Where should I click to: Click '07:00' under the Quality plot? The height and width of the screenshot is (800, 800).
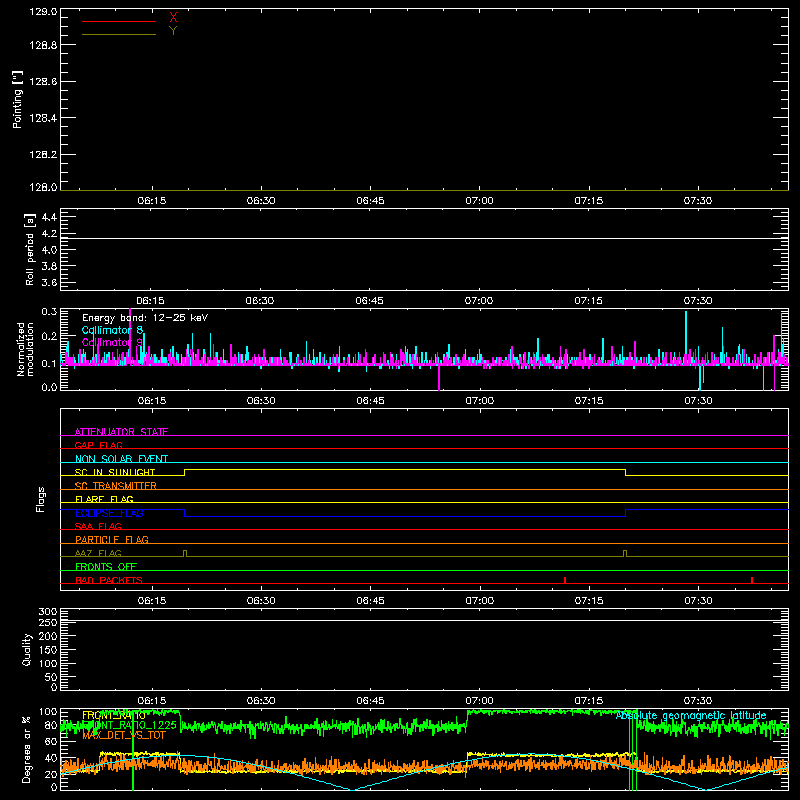(x=479, y=701)
